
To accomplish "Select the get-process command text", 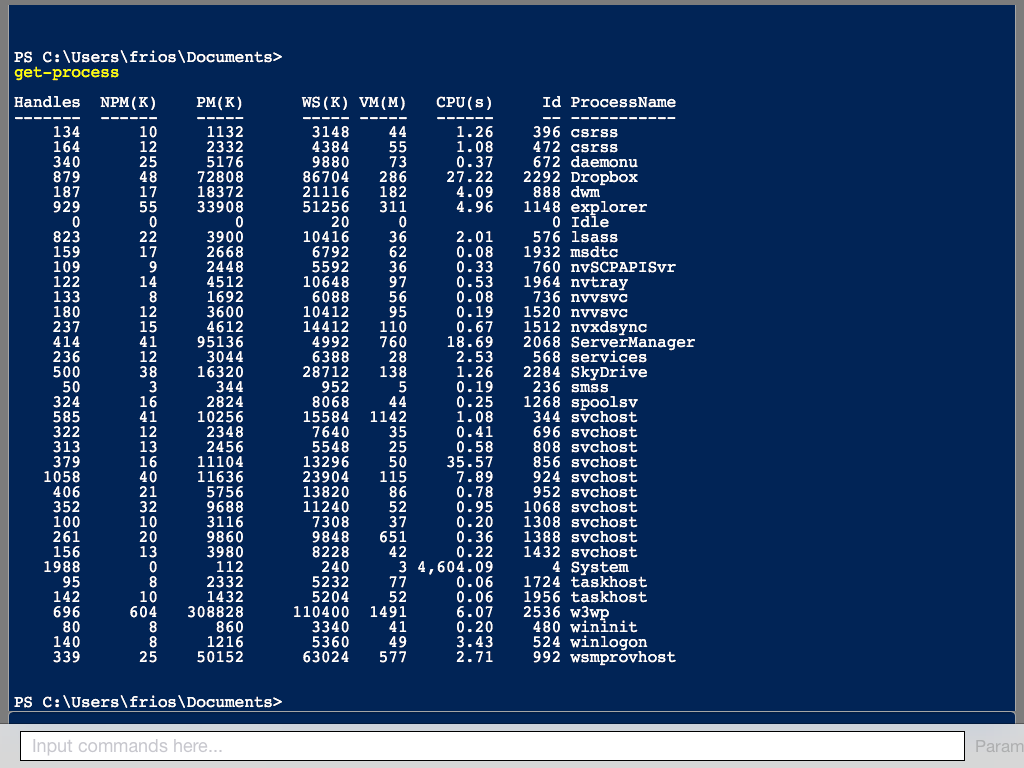I will pos(67,72).
